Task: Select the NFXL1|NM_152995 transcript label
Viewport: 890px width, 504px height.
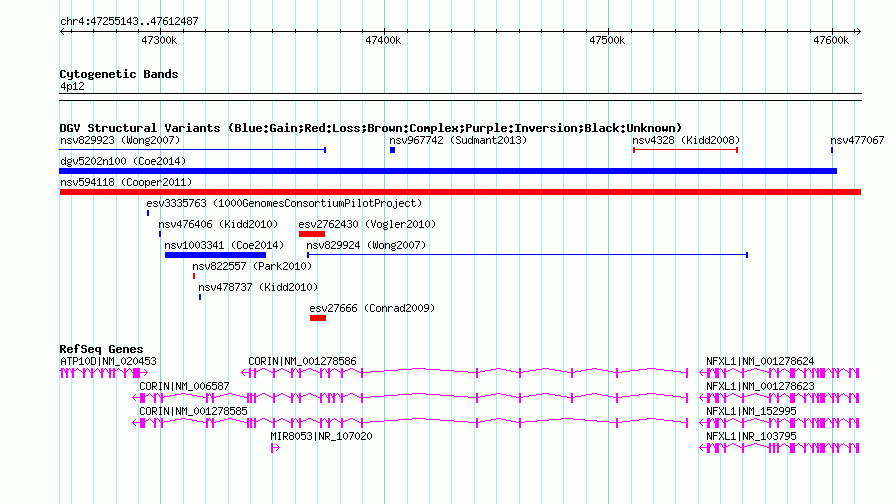Action: [751, 411]
